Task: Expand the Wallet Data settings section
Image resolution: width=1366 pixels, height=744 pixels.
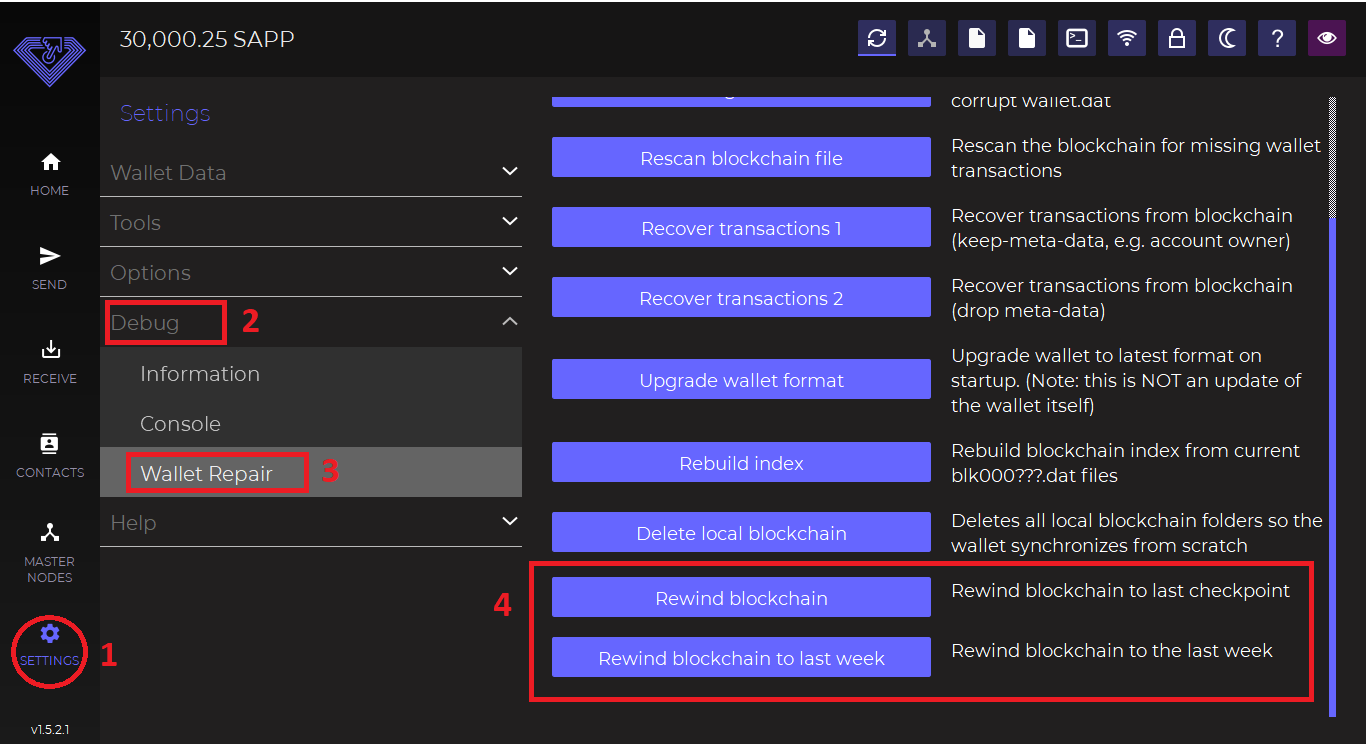Action: (310, 172)
